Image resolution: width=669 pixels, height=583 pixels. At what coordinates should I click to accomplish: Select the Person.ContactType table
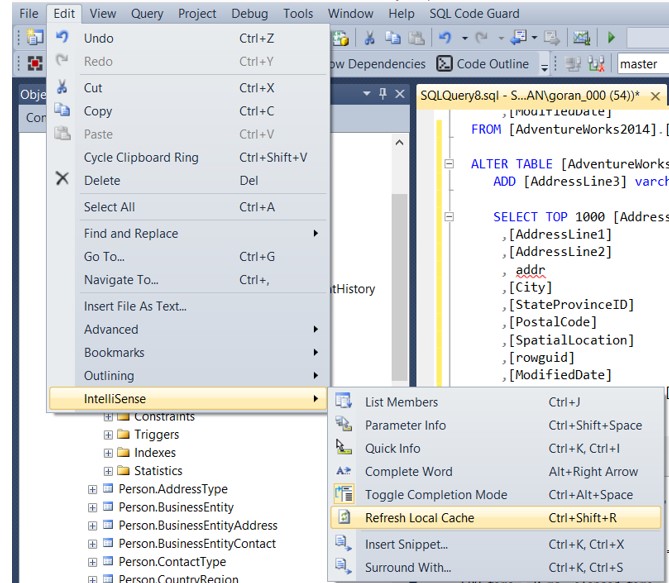pos(172,562)
